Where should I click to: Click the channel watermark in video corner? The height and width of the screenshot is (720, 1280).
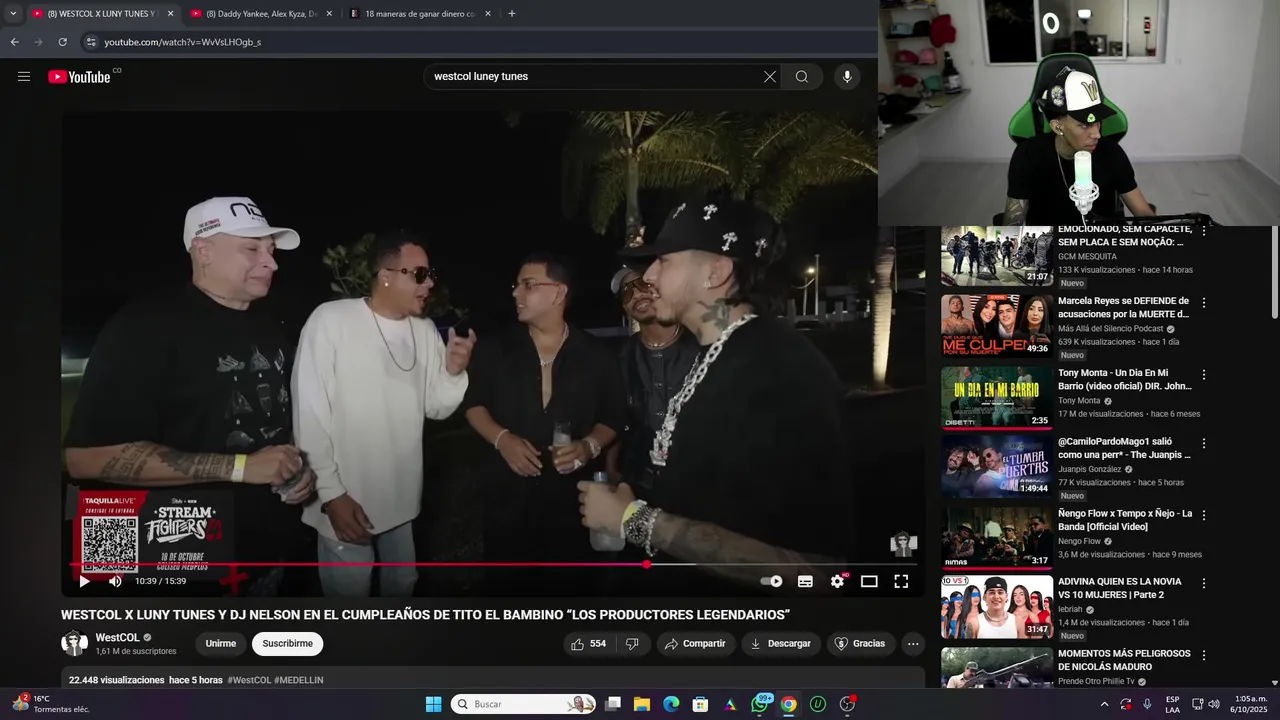tap(904, 544)
